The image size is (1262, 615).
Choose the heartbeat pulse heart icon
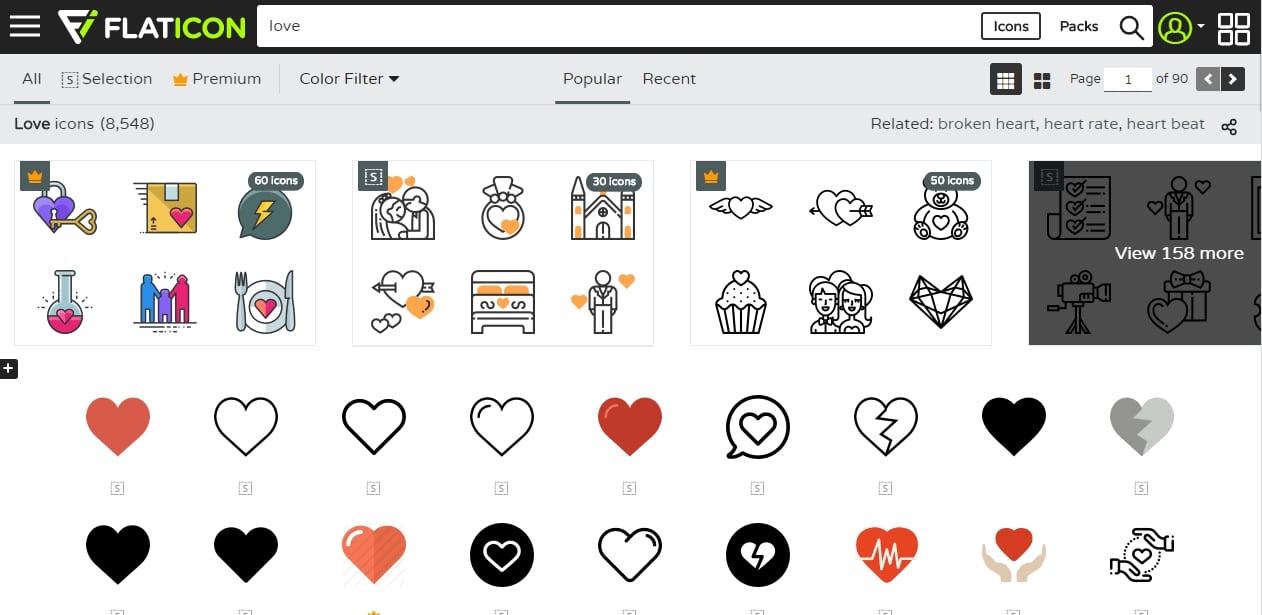pyautogui.click(x=886, y=554)
